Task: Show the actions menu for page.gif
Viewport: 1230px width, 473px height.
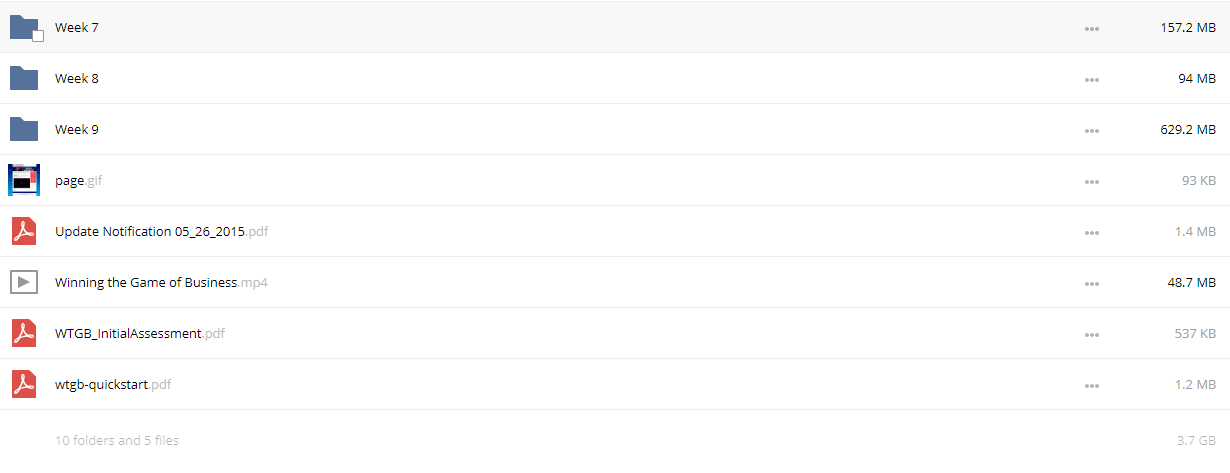Action: point(1092,182)
